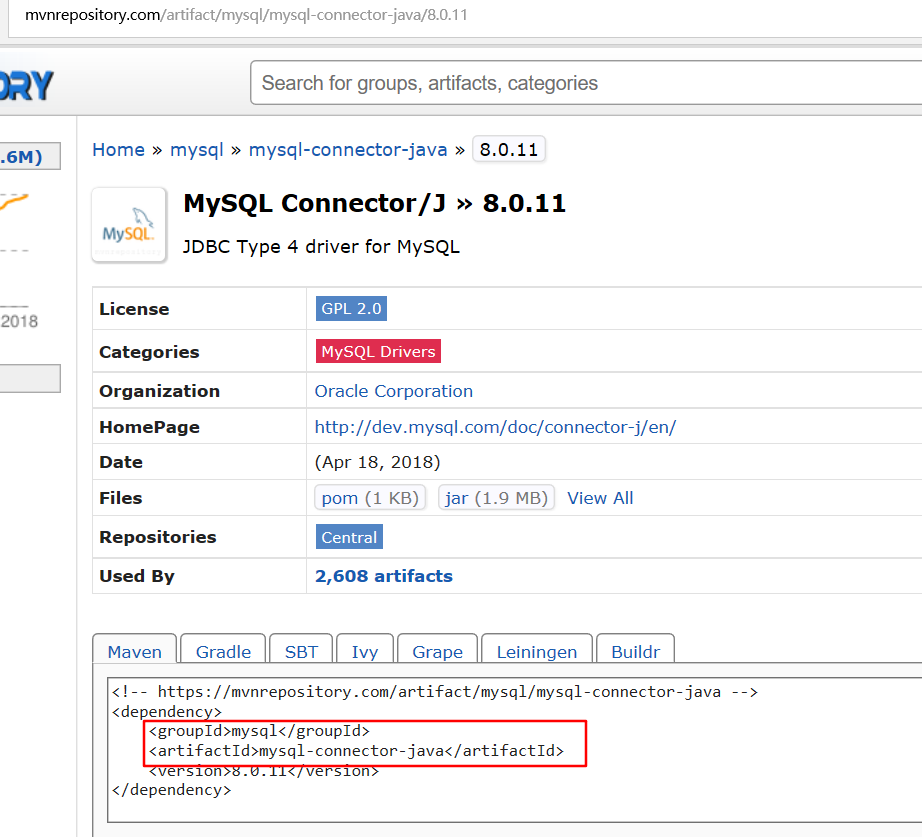The height and width of the screenshot is (837, 922).
Task: Click the Organization row label
Action: pyautogui.click(x=159, y=391)
